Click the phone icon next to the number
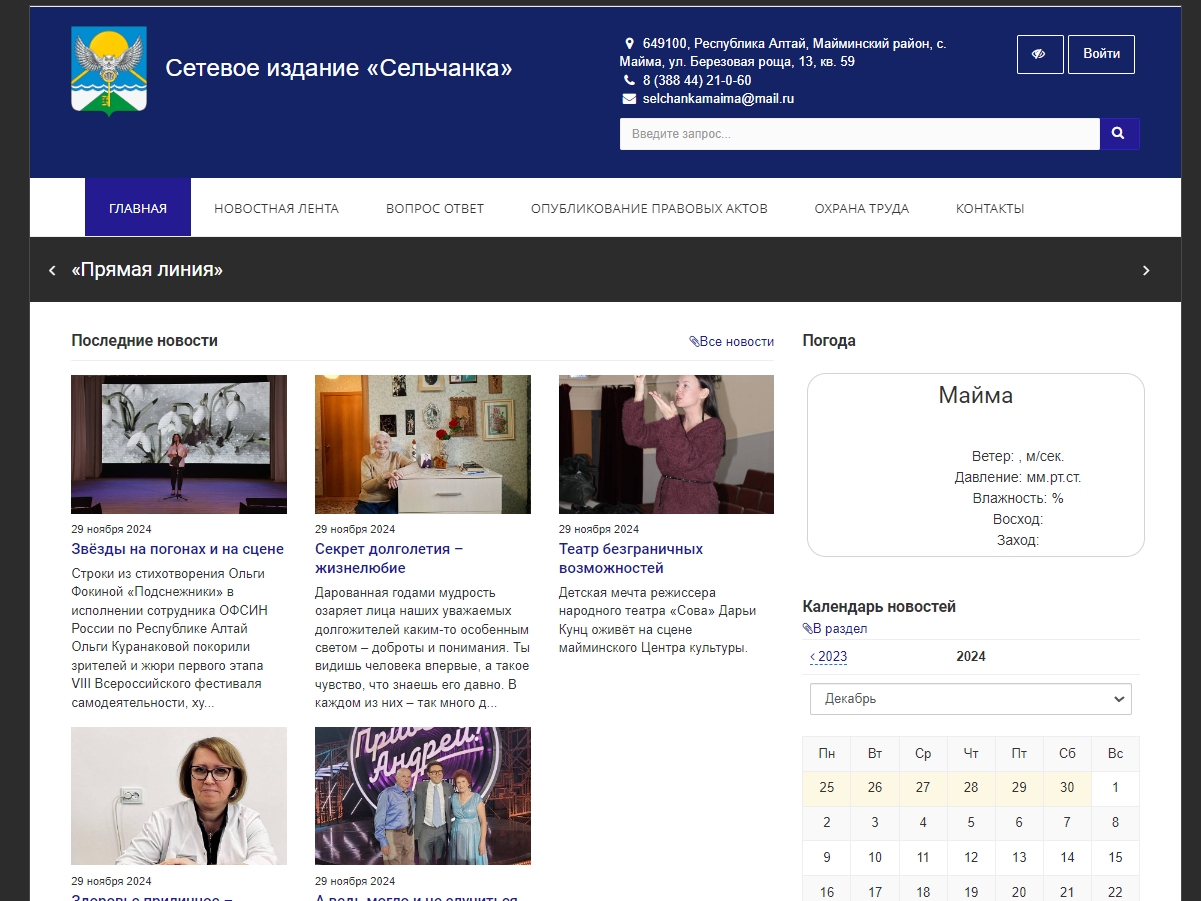This screenshot has height=901, width=1201. [x=629, y=80]
